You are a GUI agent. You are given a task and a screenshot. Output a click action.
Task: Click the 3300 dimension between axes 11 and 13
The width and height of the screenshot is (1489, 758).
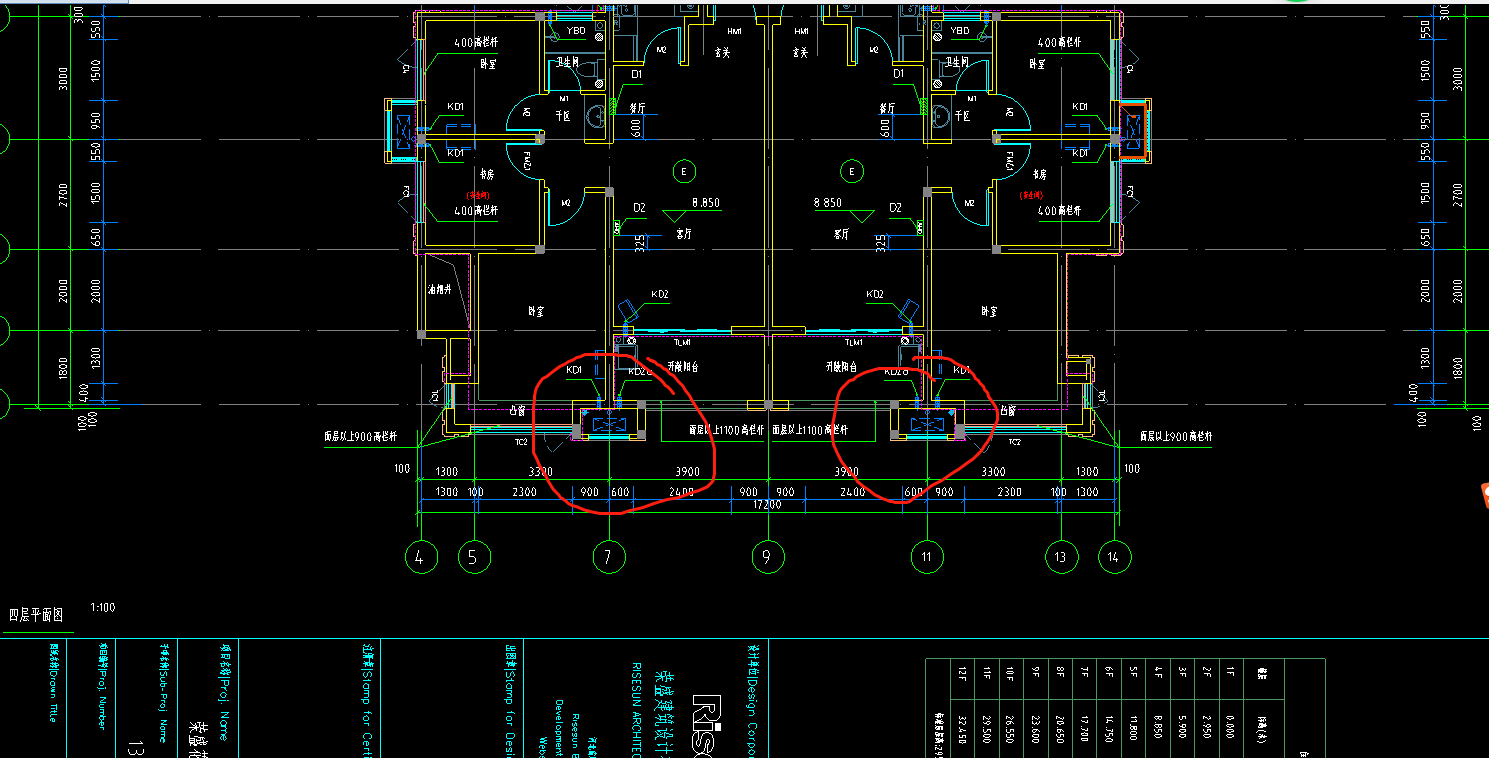(992, 471)
